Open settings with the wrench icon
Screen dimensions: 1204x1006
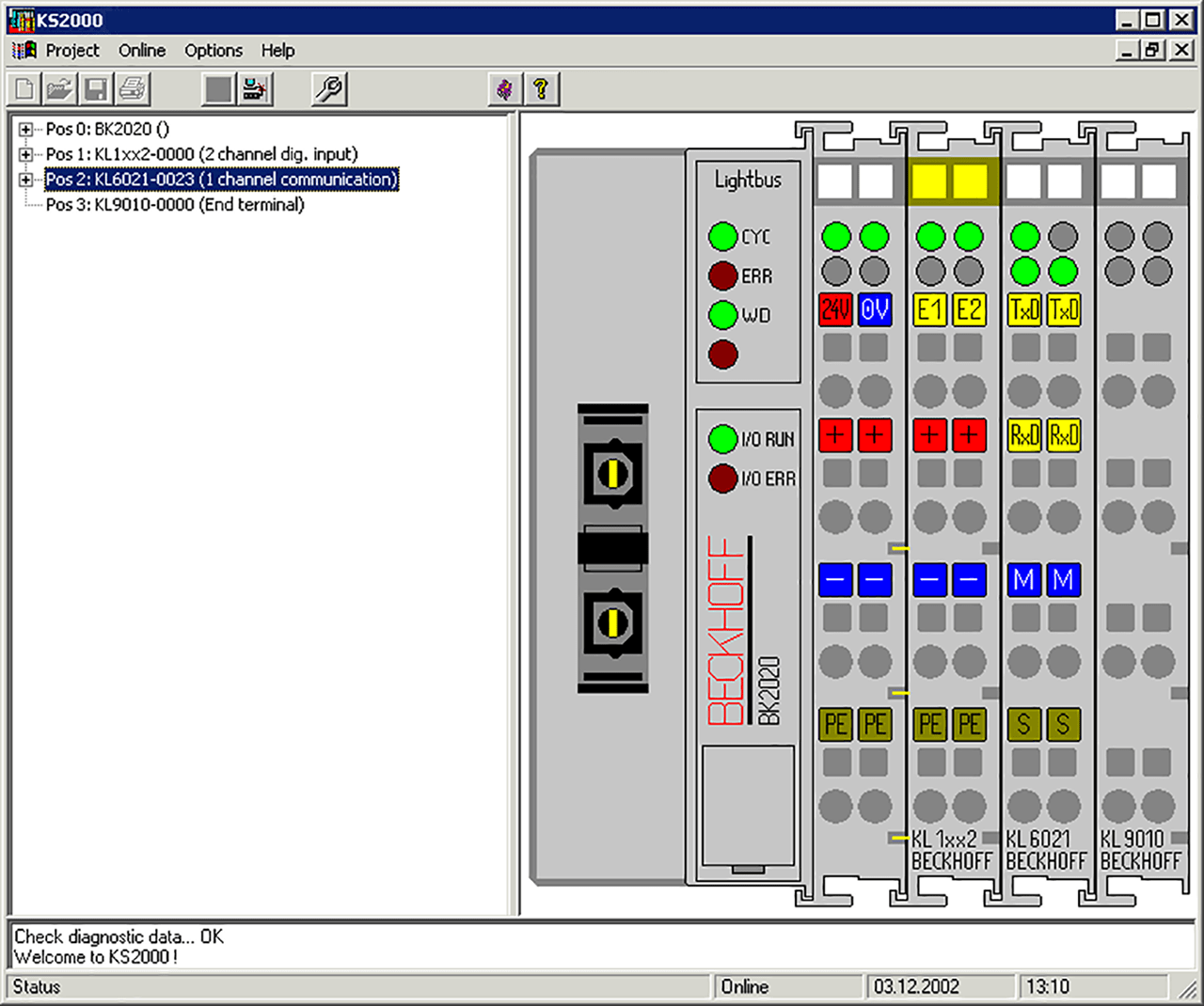click(x=329, y=89)
